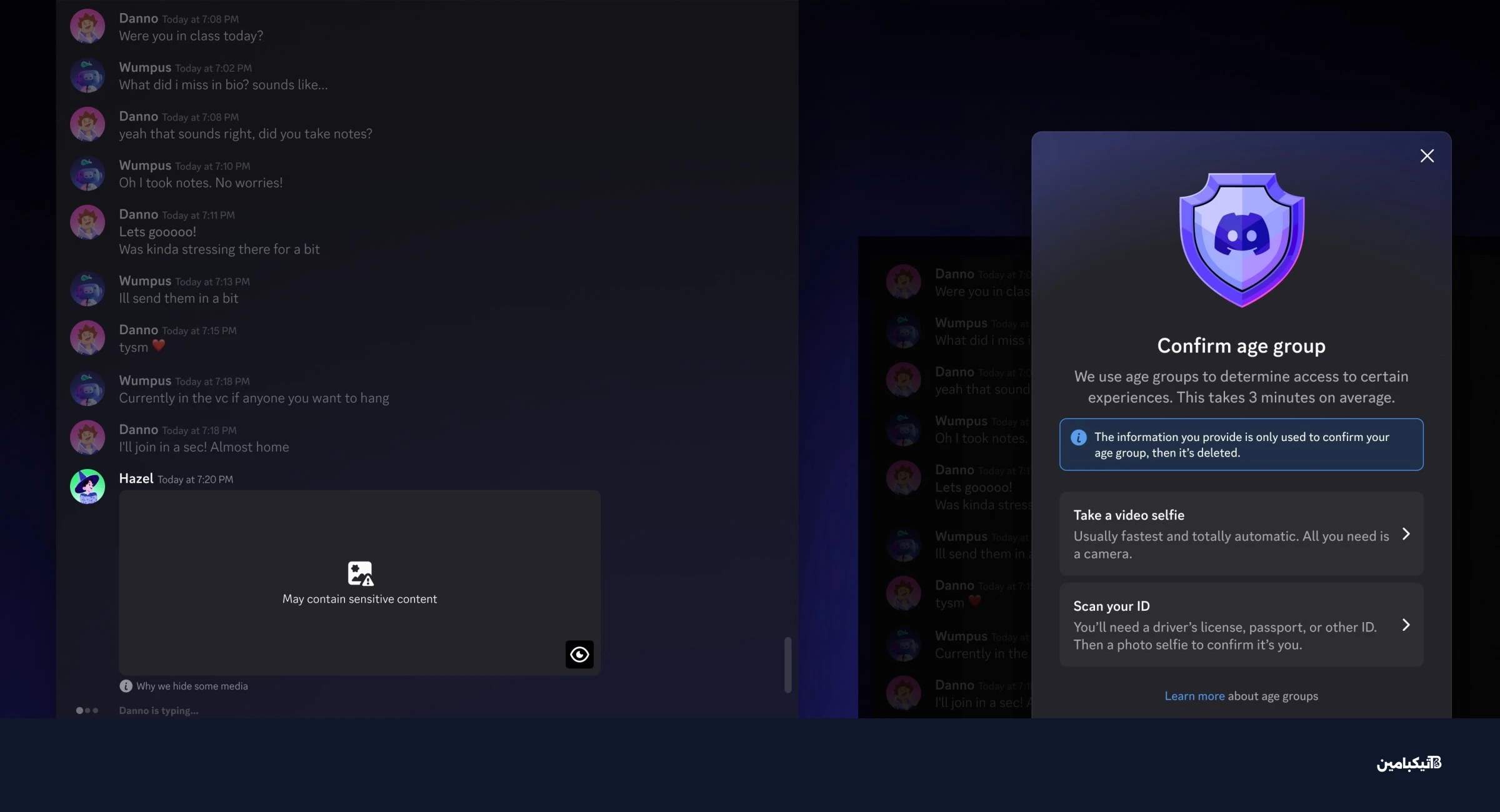Image resolution: width=1500 pixels, height=812 pixels.
Task: Reveal hidden media with the eye icon
Action: [579, 654]
